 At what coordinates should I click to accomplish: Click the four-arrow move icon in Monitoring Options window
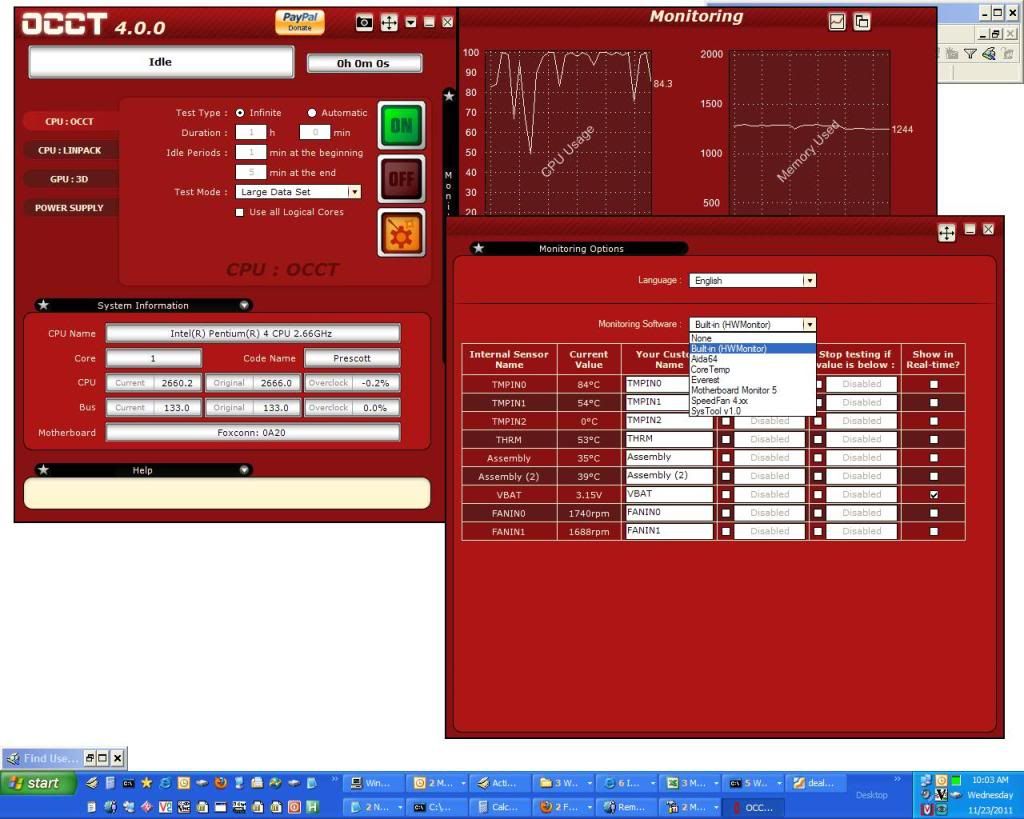[946, 233]
